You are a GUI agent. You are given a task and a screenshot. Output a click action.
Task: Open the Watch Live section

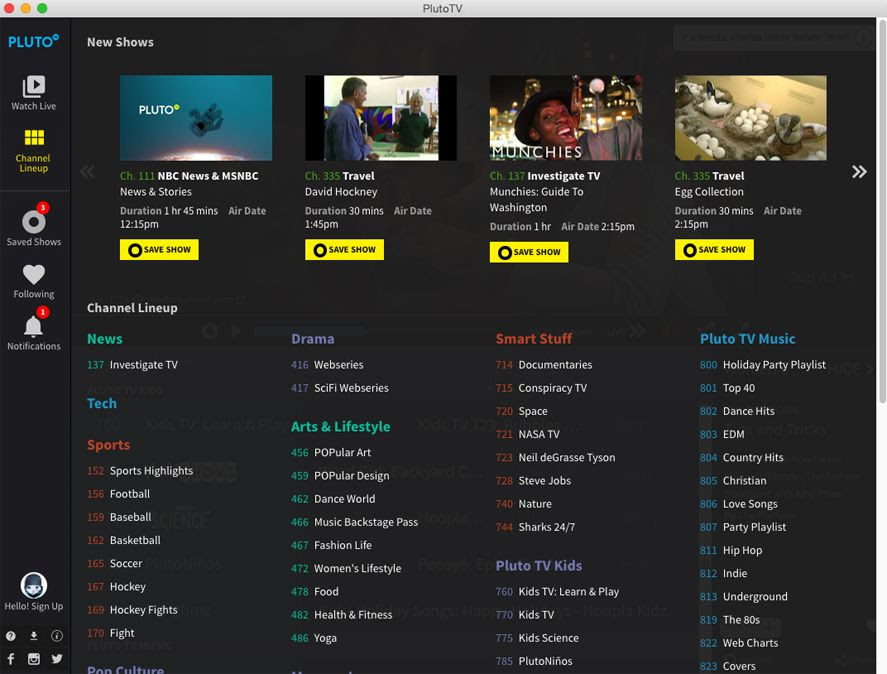[33, 91]
